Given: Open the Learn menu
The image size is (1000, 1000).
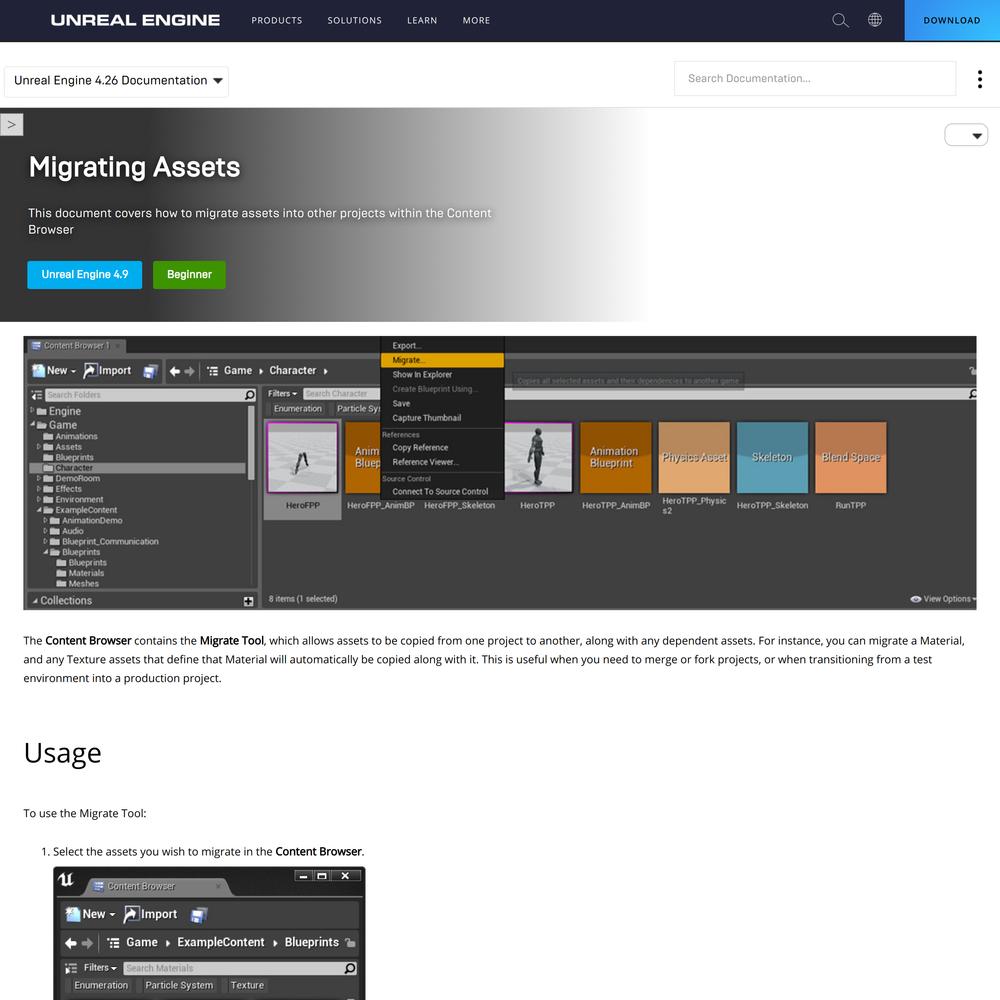Looking at the screenshot, I should 422,20.
